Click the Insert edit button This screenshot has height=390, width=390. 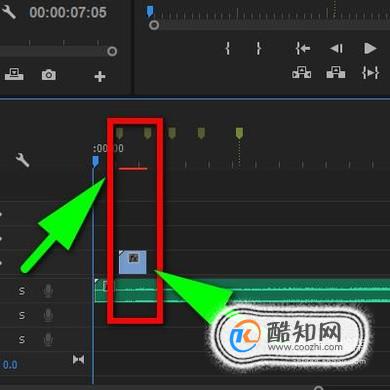(x=302, y=72)
